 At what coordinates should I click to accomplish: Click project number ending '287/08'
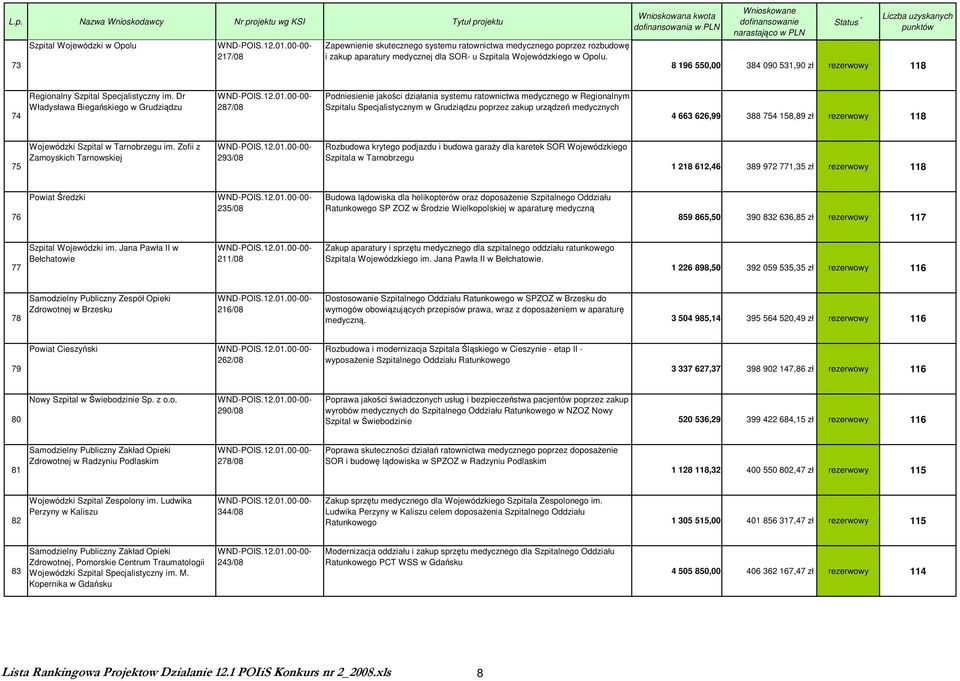tap(264, 102)
